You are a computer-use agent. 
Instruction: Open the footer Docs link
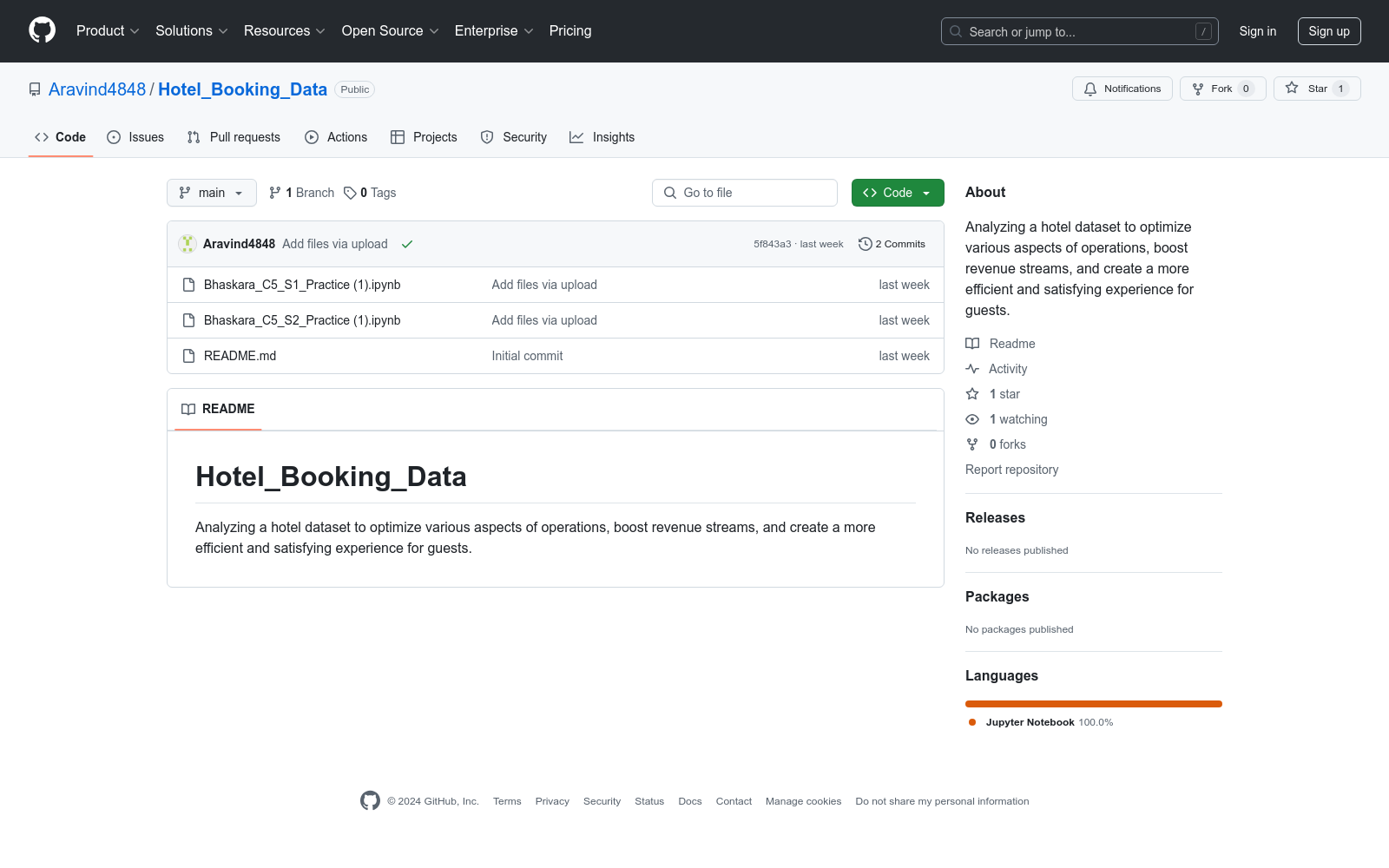690,801
